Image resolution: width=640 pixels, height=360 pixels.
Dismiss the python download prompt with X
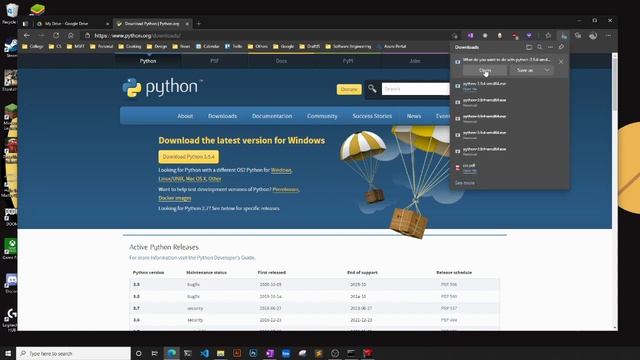[x=561, y=62]
